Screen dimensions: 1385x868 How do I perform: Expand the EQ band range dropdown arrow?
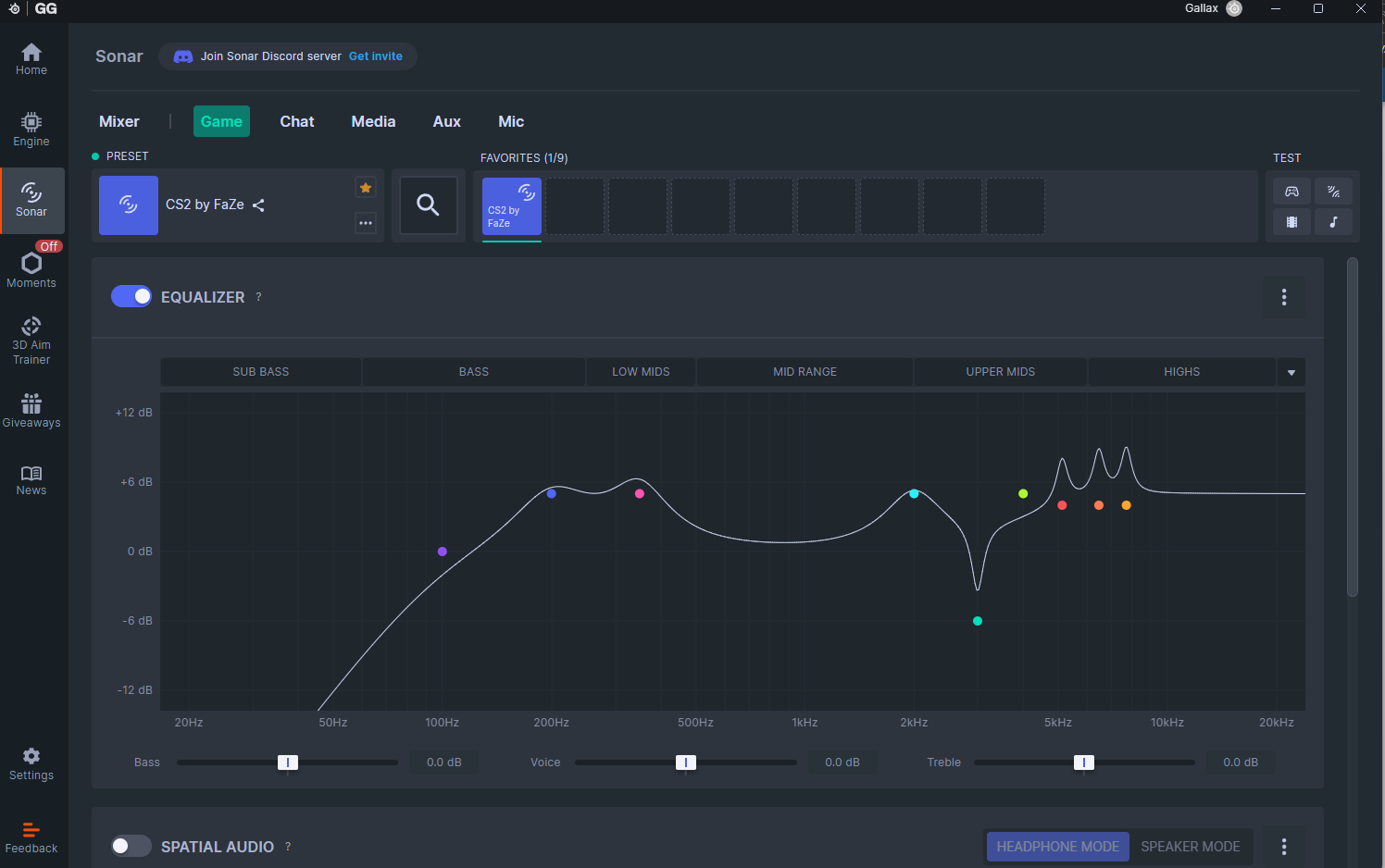point(1291,372)
